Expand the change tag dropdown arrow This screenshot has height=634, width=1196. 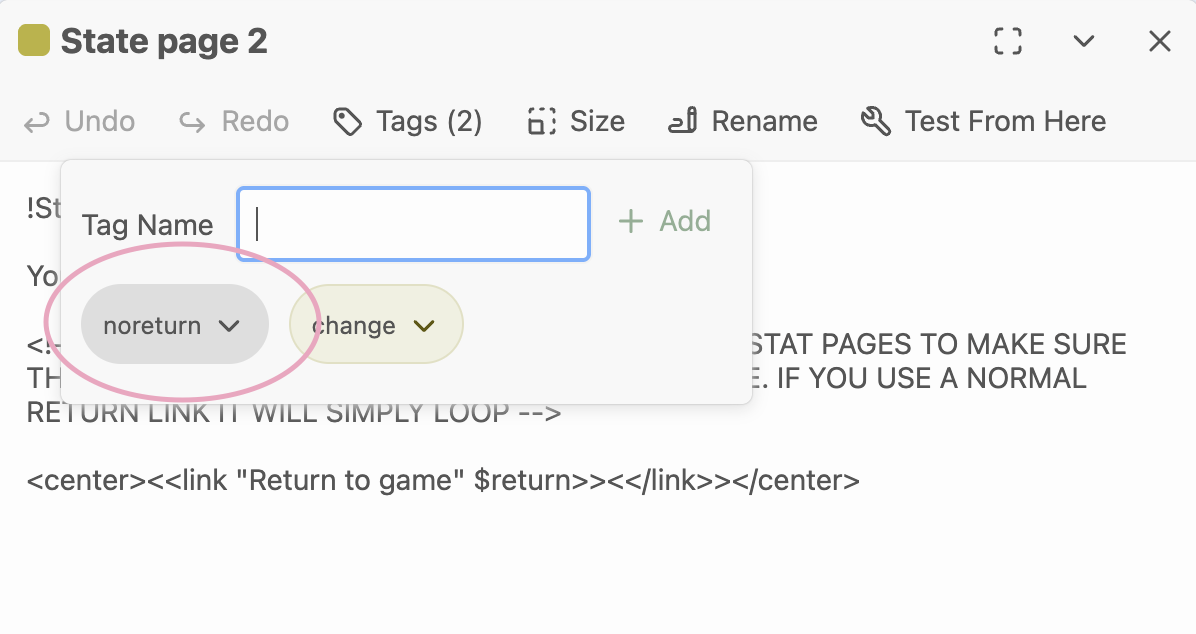pyautogui.click(x=424, y=325)
